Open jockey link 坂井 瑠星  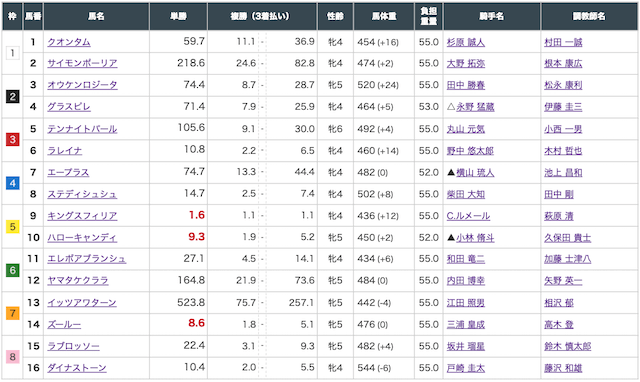click(466, 346)
